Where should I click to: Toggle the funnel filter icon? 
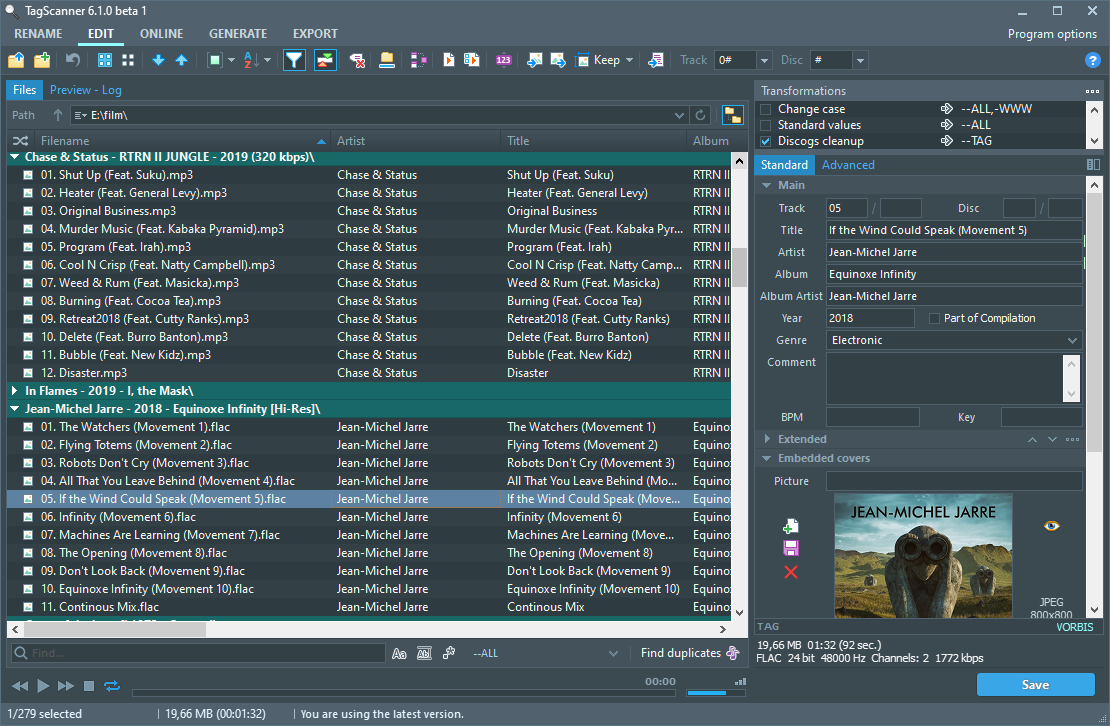click(x=294, y=60)
